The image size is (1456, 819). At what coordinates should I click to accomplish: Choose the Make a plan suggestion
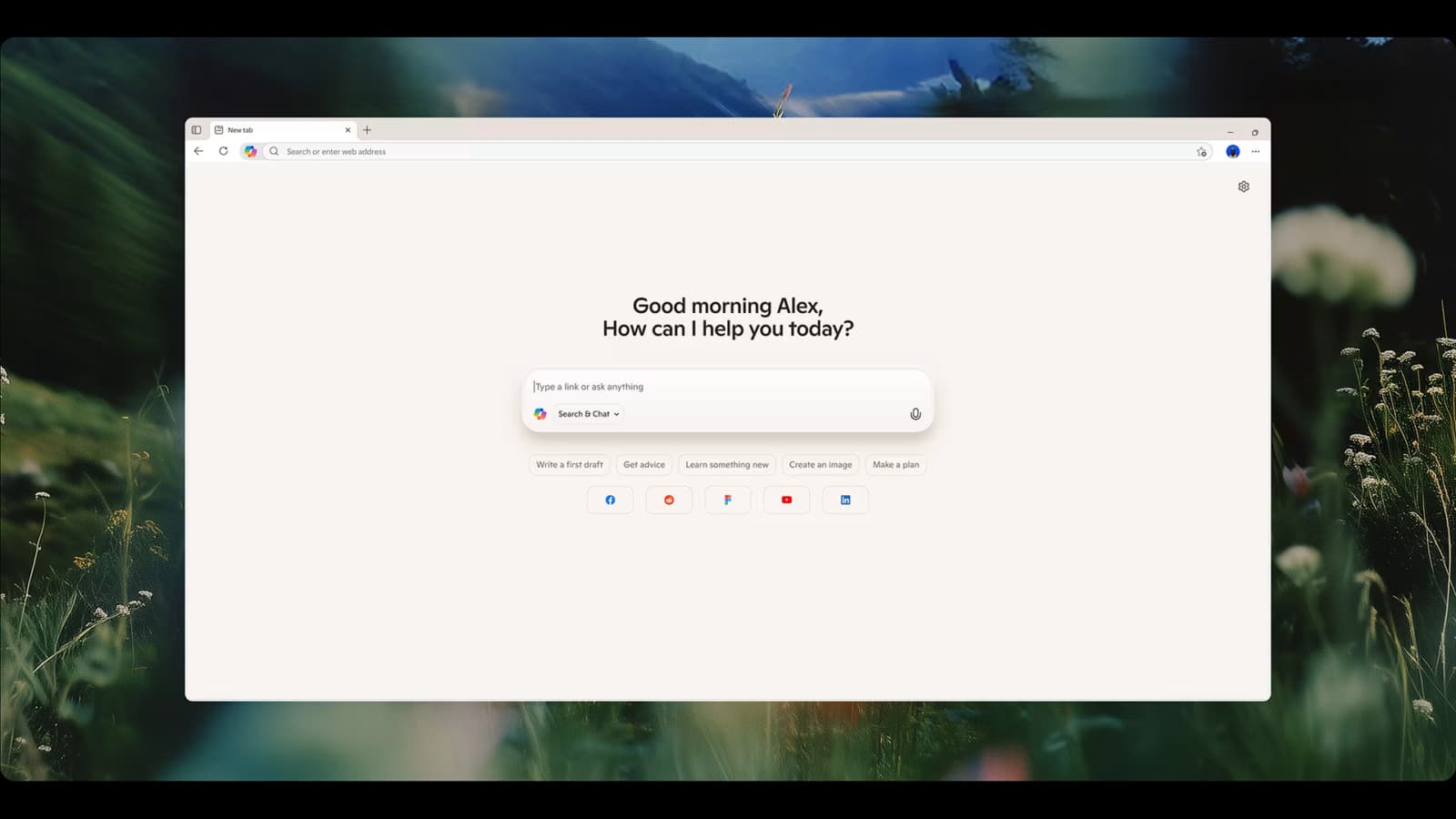[895, 464]
